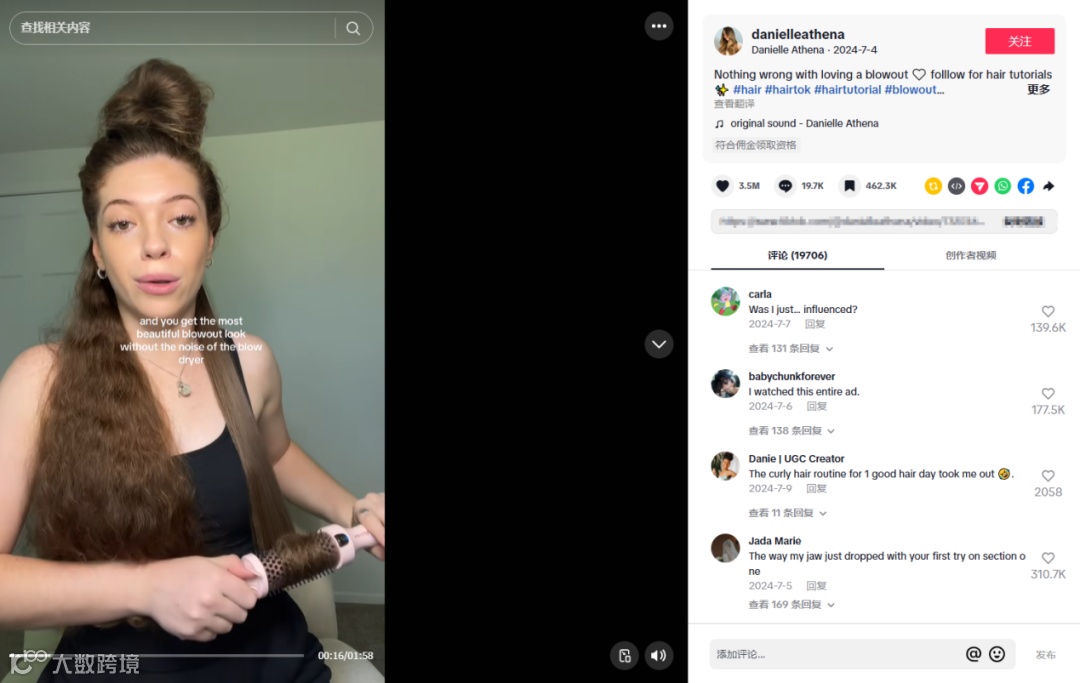Click the red 关注 follow button
The height and width of the screenshot is (683, 1080).
click(x=1019, y=41)
